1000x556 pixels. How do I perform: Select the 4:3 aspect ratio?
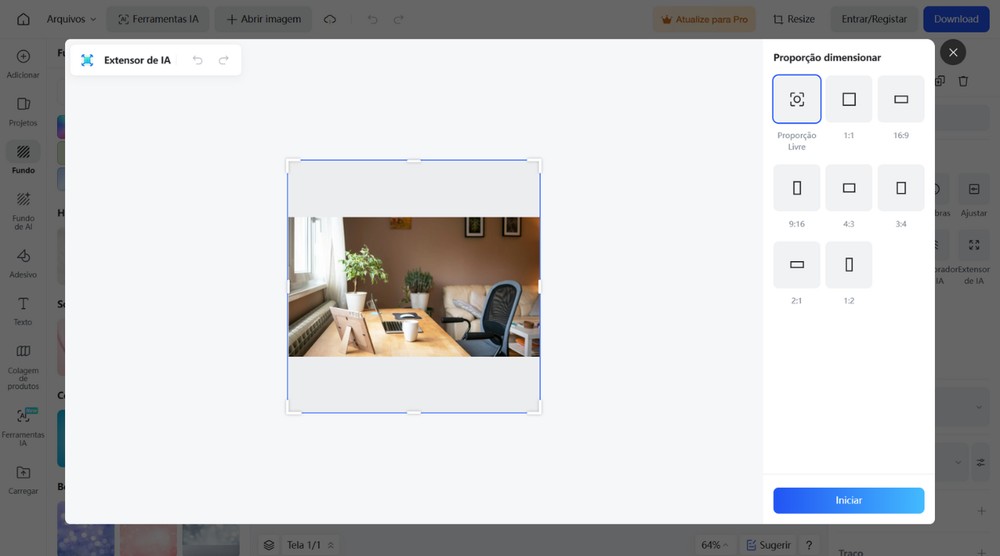point(849,188)
